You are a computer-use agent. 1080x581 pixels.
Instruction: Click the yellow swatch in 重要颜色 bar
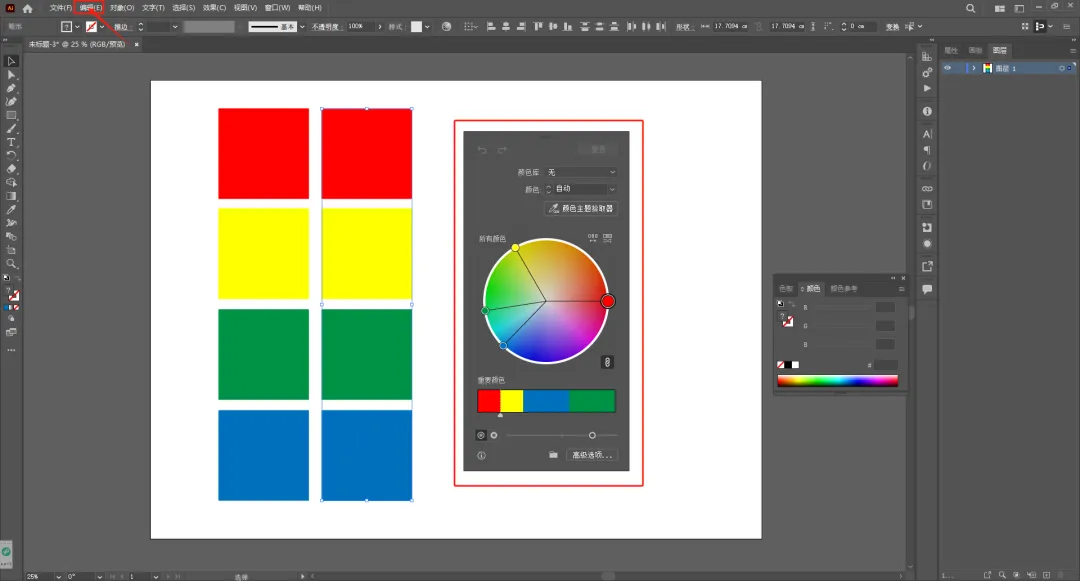511,401
